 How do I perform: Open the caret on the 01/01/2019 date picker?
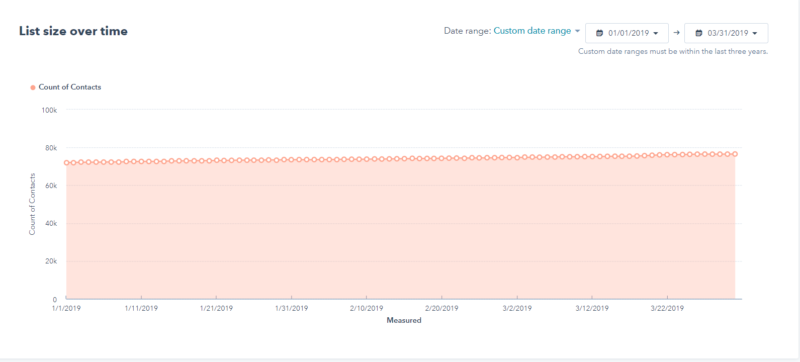pos(656,33)
